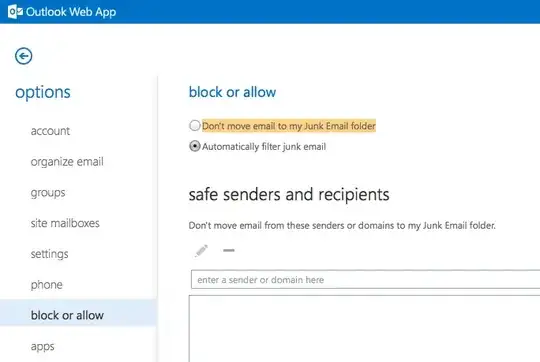Select "Don't move email to my Junk Email folder"

195,125
